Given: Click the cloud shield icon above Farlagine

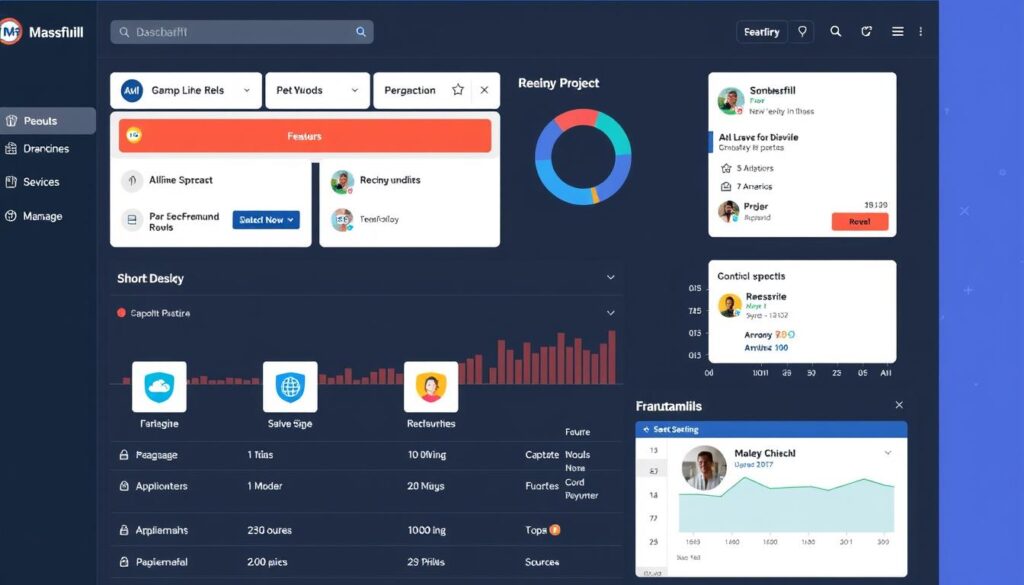Looking at the screenshot, I should (x=159, y=386).
